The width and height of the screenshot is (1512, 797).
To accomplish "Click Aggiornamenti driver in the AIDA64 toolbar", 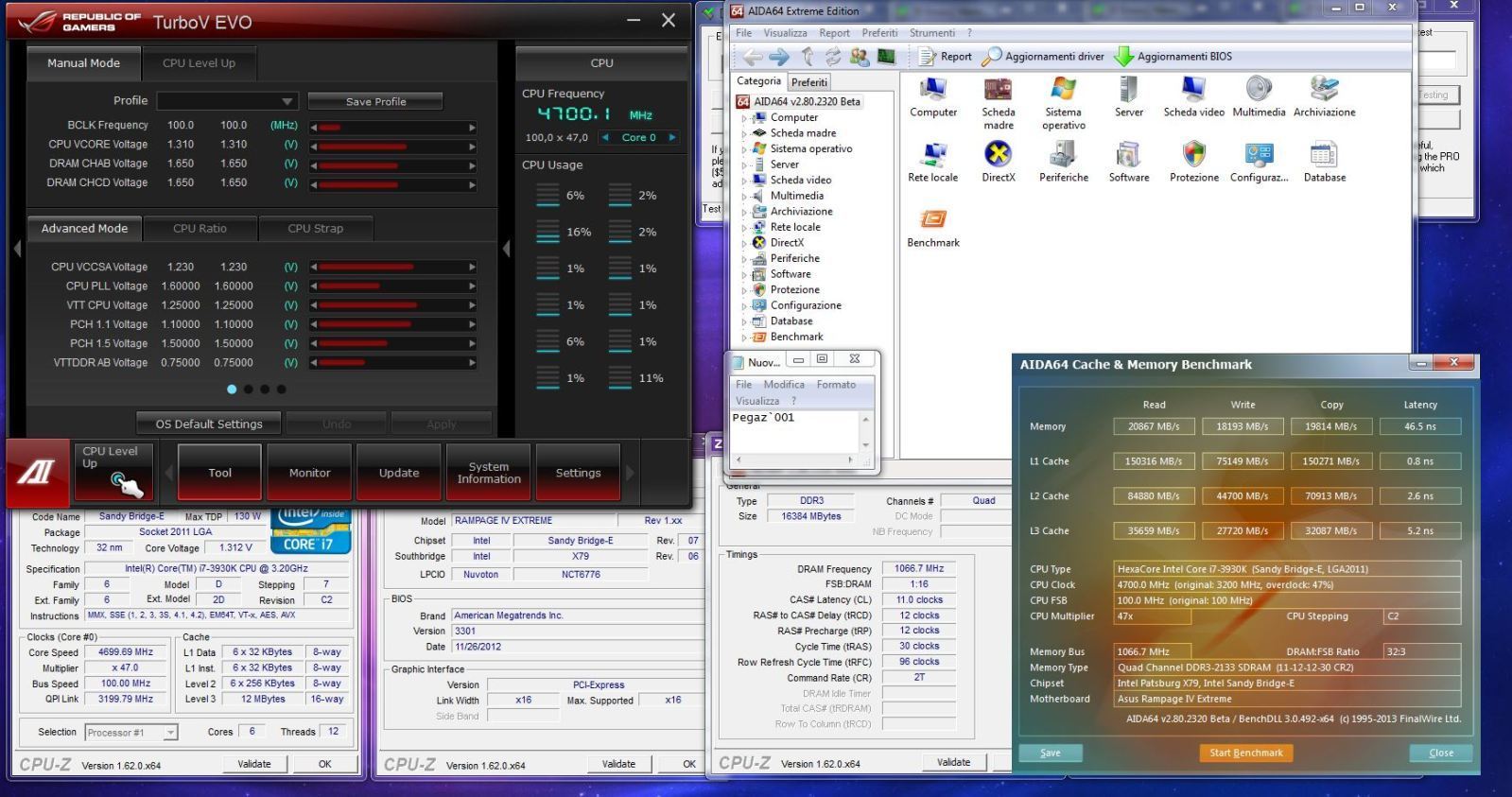I will [1043, 57].
